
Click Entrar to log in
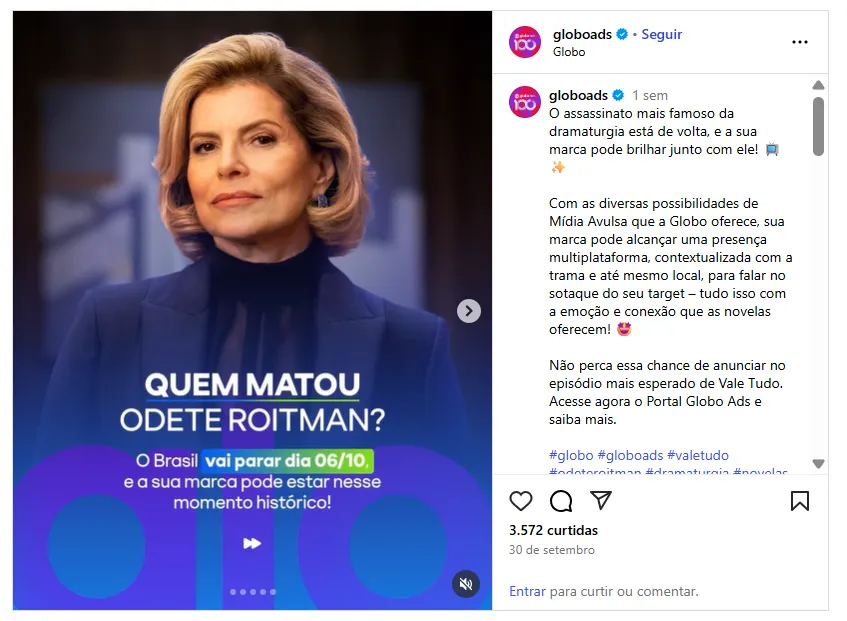527,591
